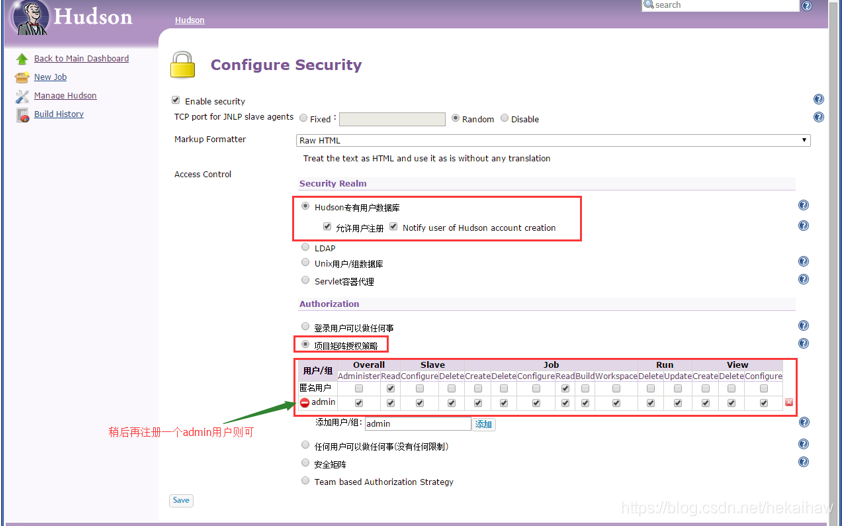Open help for 安全矩阵 option
This screenshot has height=526, width=844.
click(x=803, y=462)
